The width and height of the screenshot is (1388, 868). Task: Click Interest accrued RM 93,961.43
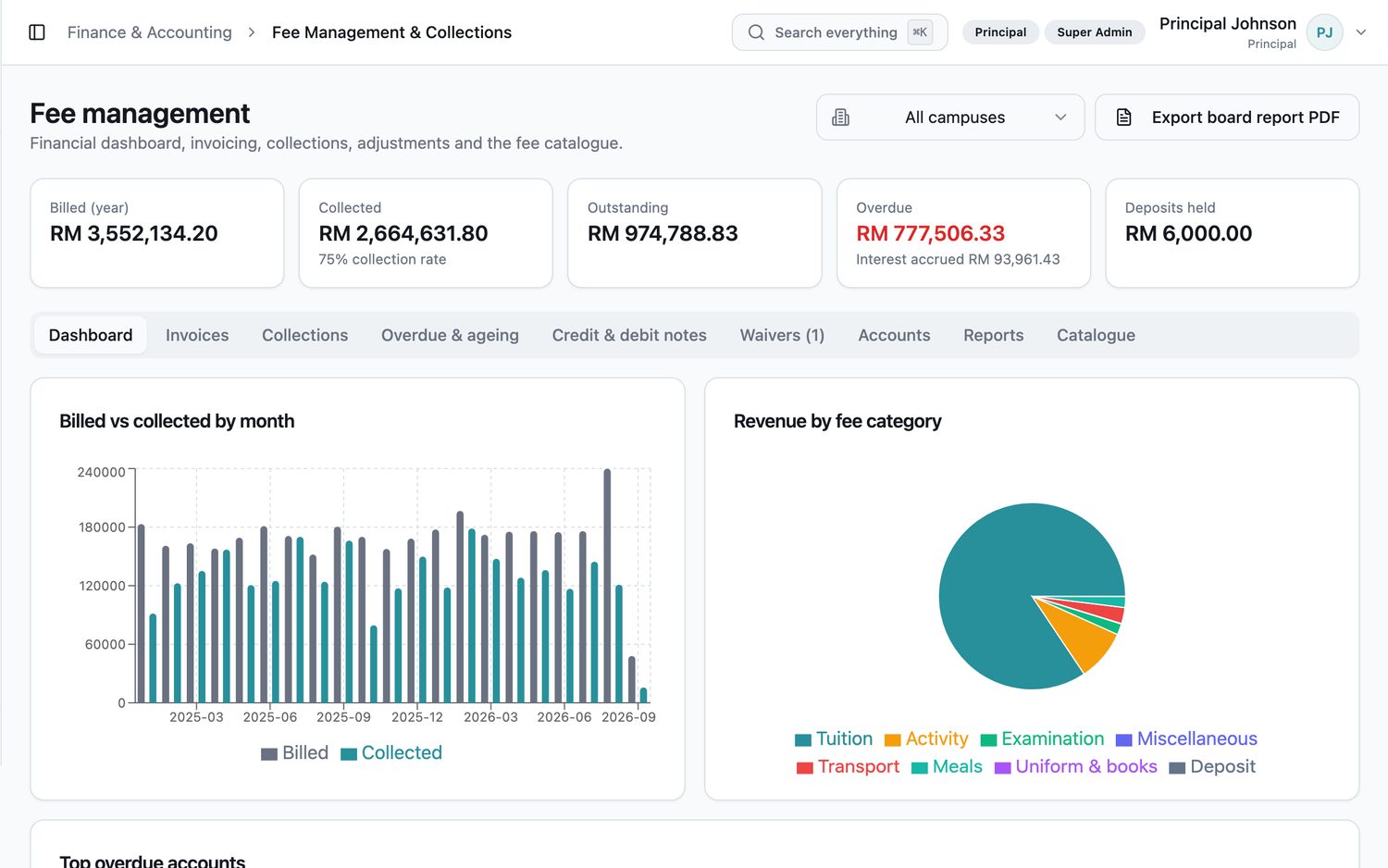(958, 260)
